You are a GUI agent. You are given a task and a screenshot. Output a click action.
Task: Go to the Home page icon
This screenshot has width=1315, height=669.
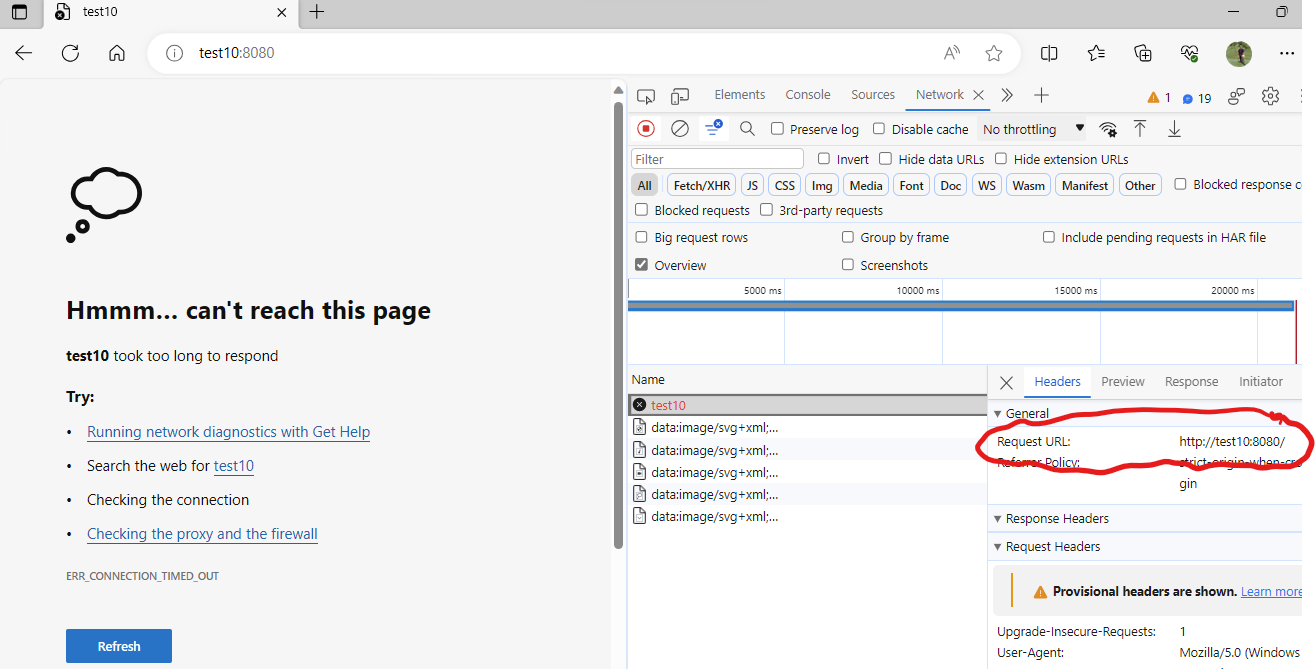click(117, 53)
